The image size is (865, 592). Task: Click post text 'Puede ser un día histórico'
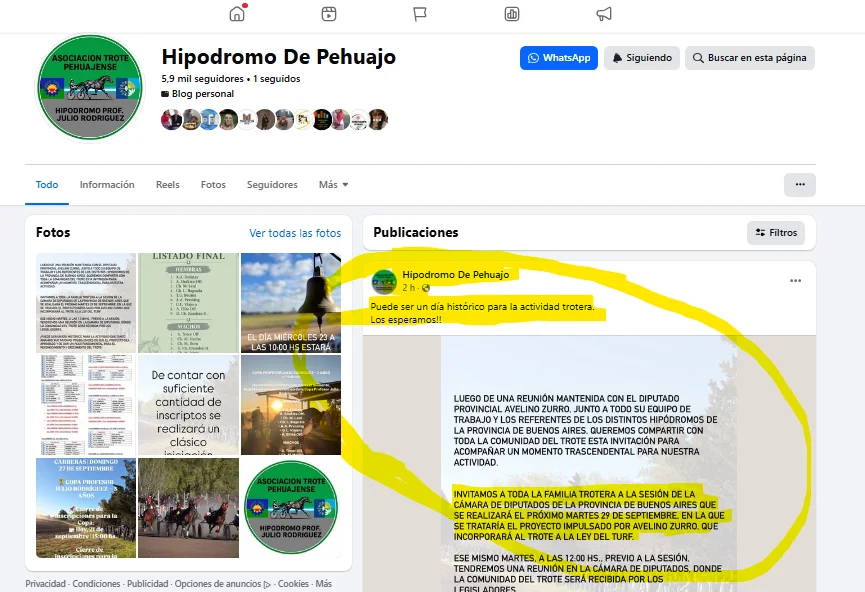point(482,307)
